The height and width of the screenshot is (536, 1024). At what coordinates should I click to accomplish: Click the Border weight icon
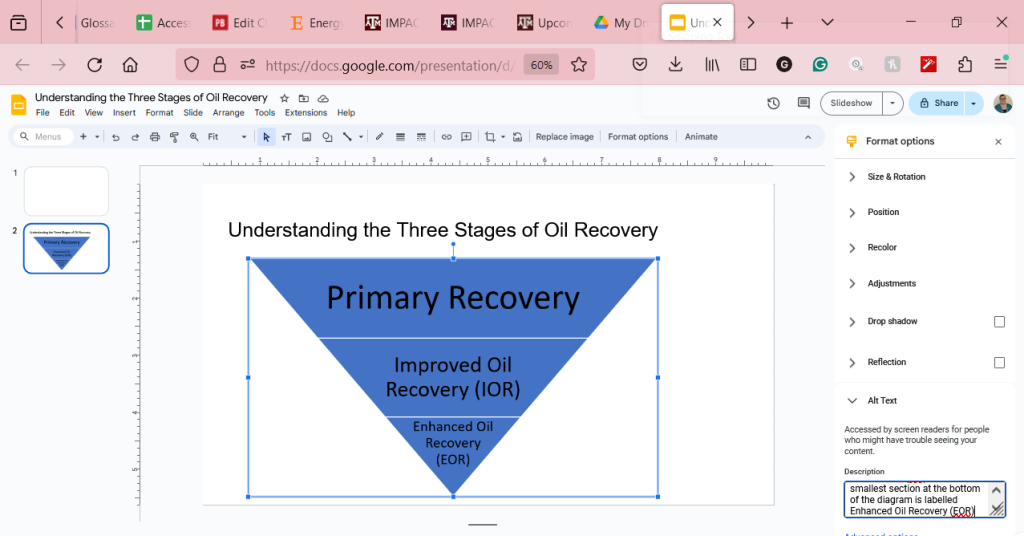click(400, 137)
